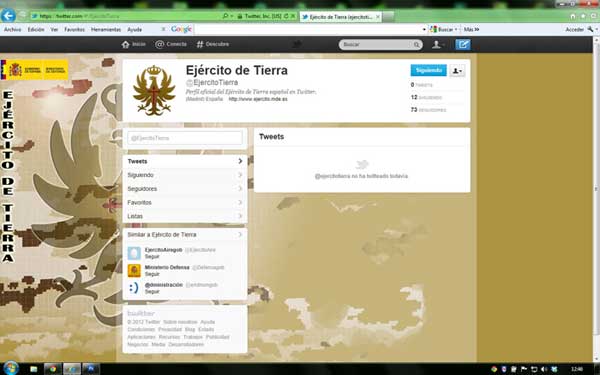Screen dimensions: 600x375
Task: Expand Similar a Ejército de Tierra chevron
Action: coord(240,235)
